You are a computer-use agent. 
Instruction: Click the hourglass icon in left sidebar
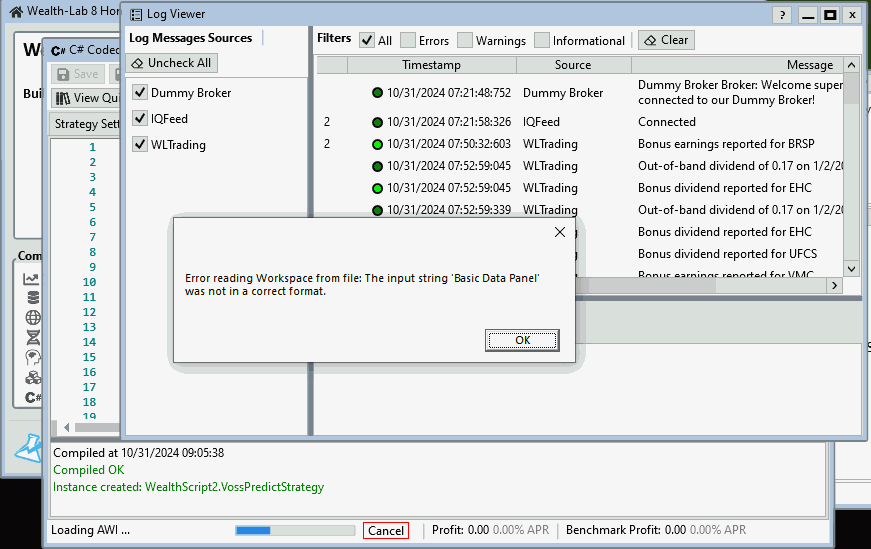click(32, 337)
